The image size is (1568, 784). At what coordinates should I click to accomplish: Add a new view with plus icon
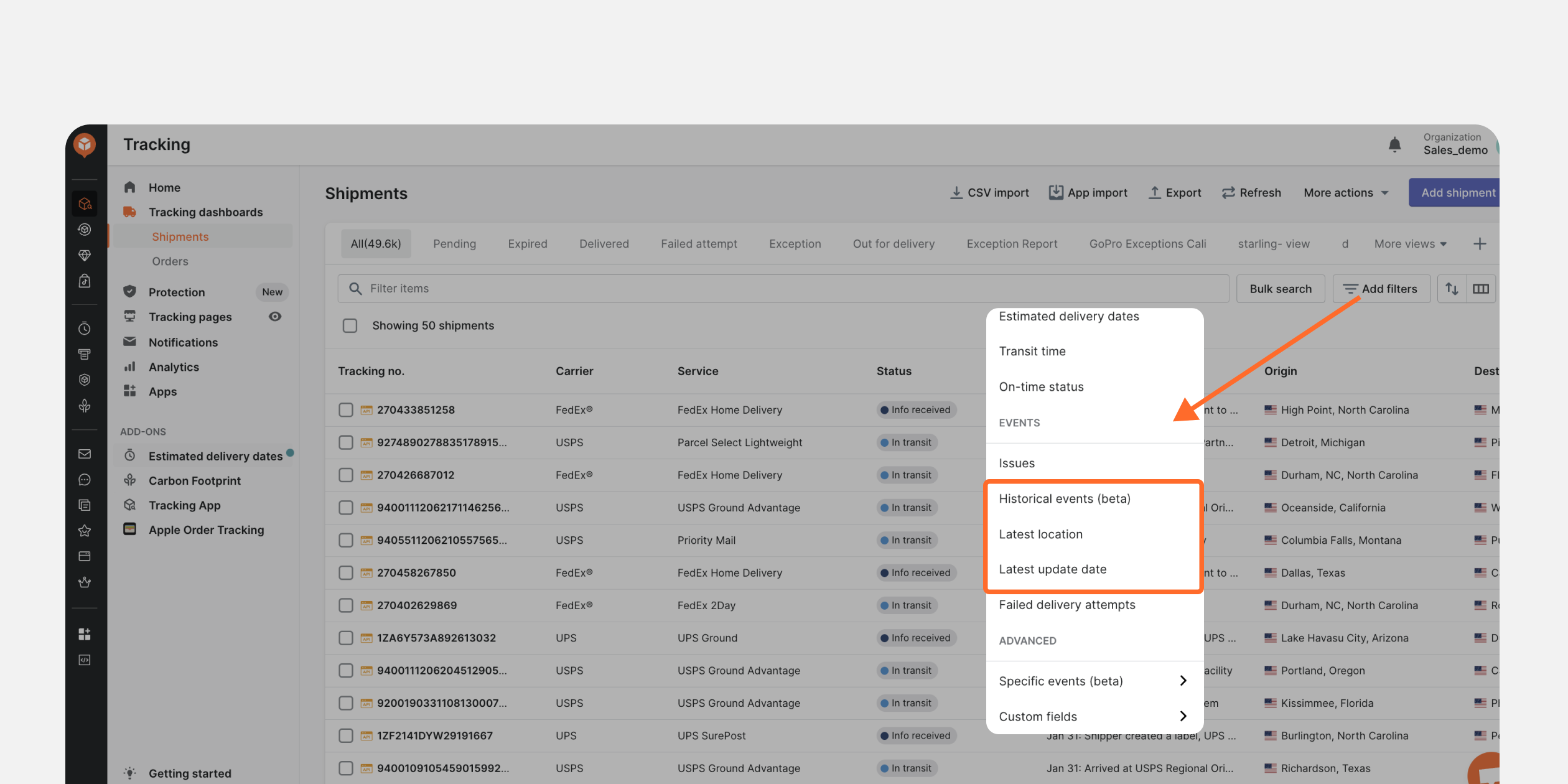point(1480,244)
